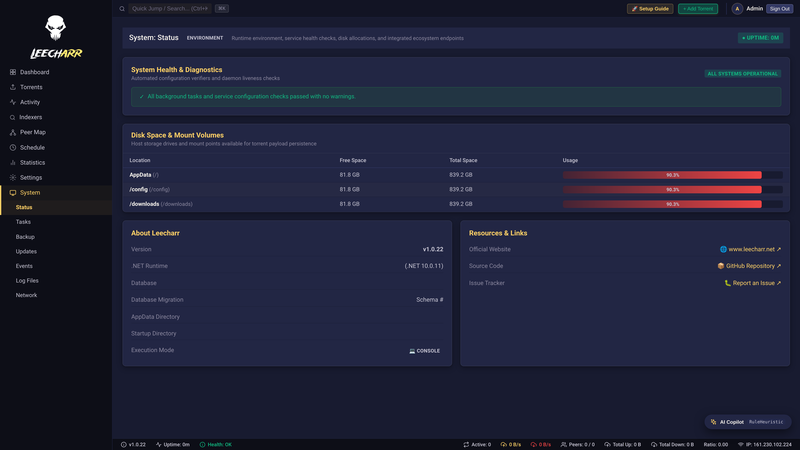Click the ALL SYSTEMS OPERATIONAL badge
Viewport: 800px width, 450px height.
point(742,74)
